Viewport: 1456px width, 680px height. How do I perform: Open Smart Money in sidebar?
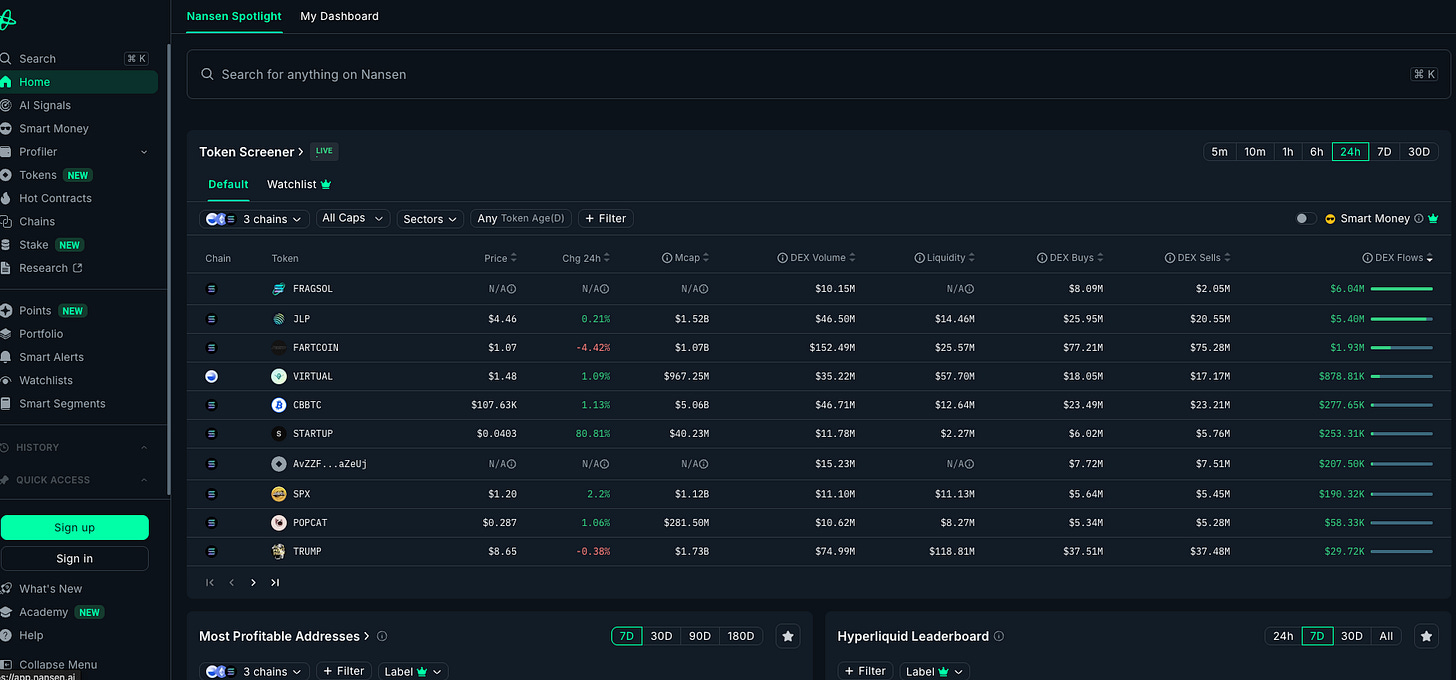pos(53,128)
